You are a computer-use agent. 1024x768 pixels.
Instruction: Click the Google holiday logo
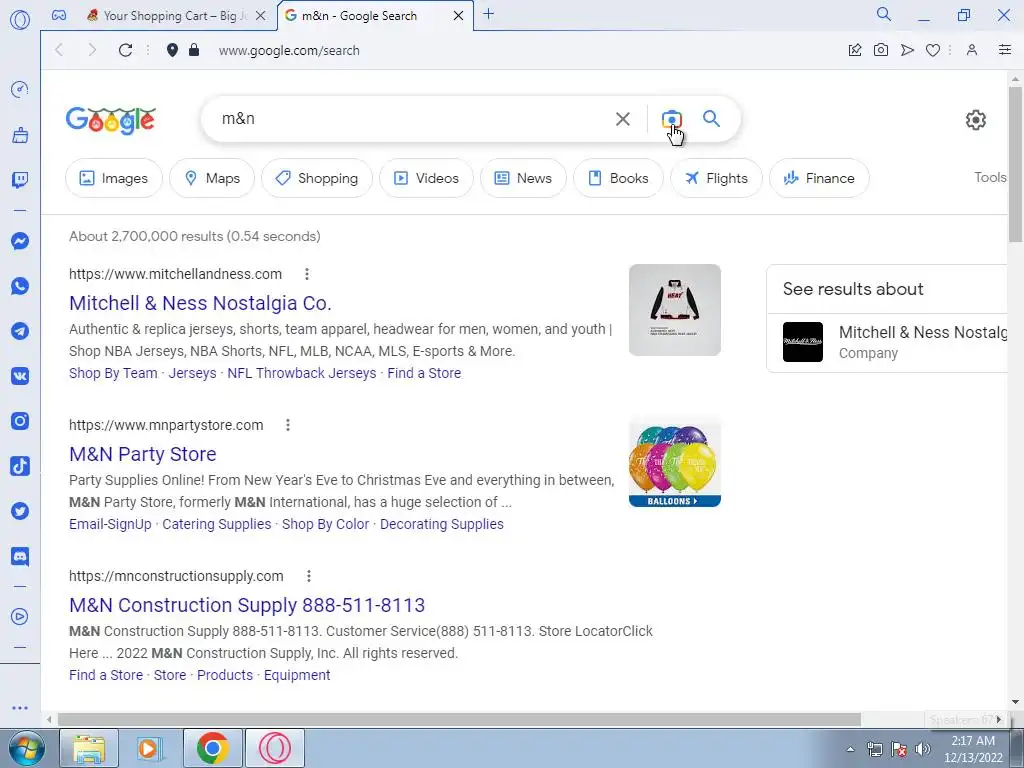(110, 120)
